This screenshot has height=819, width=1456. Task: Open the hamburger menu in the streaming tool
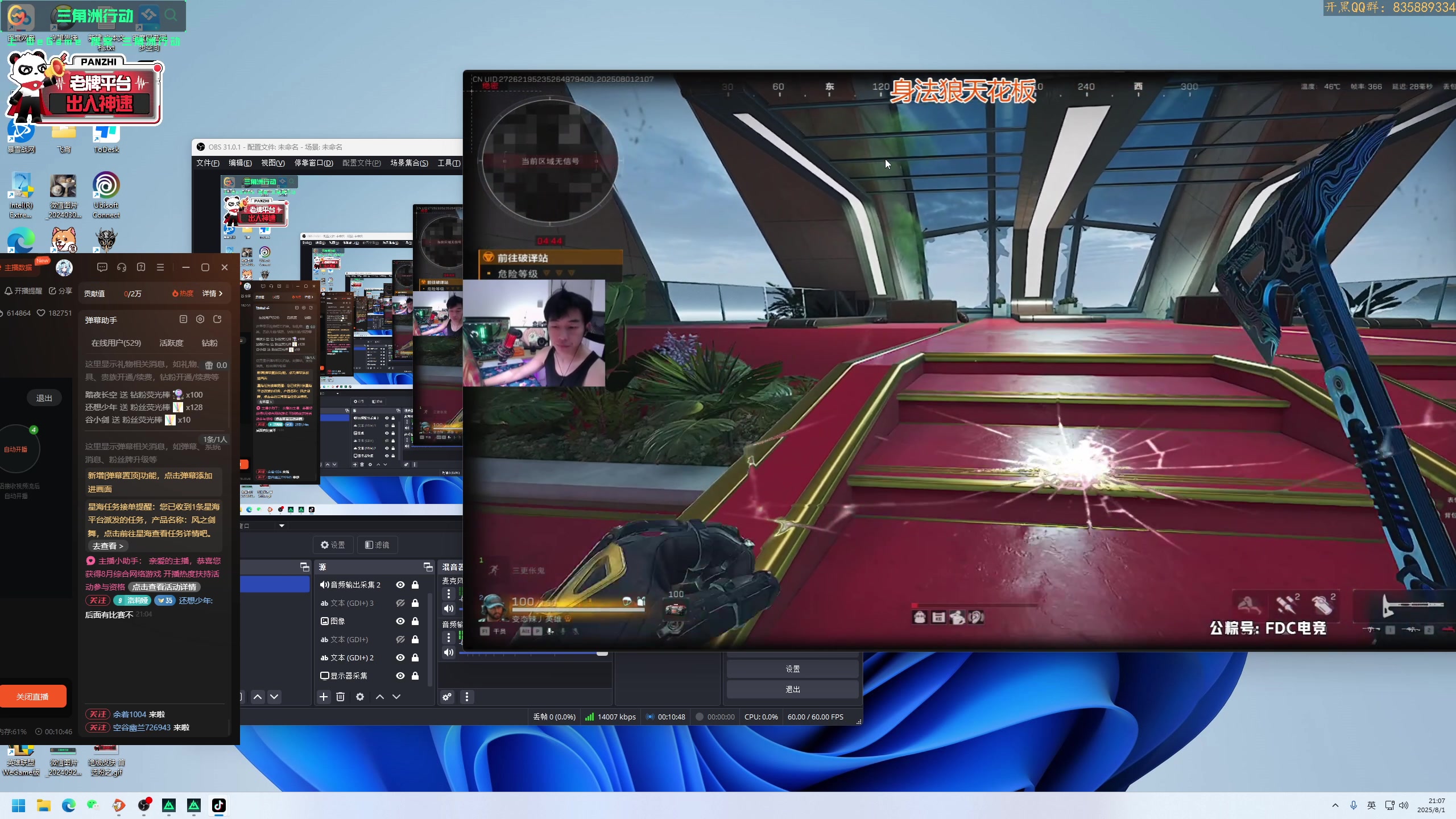click(160, 267)
